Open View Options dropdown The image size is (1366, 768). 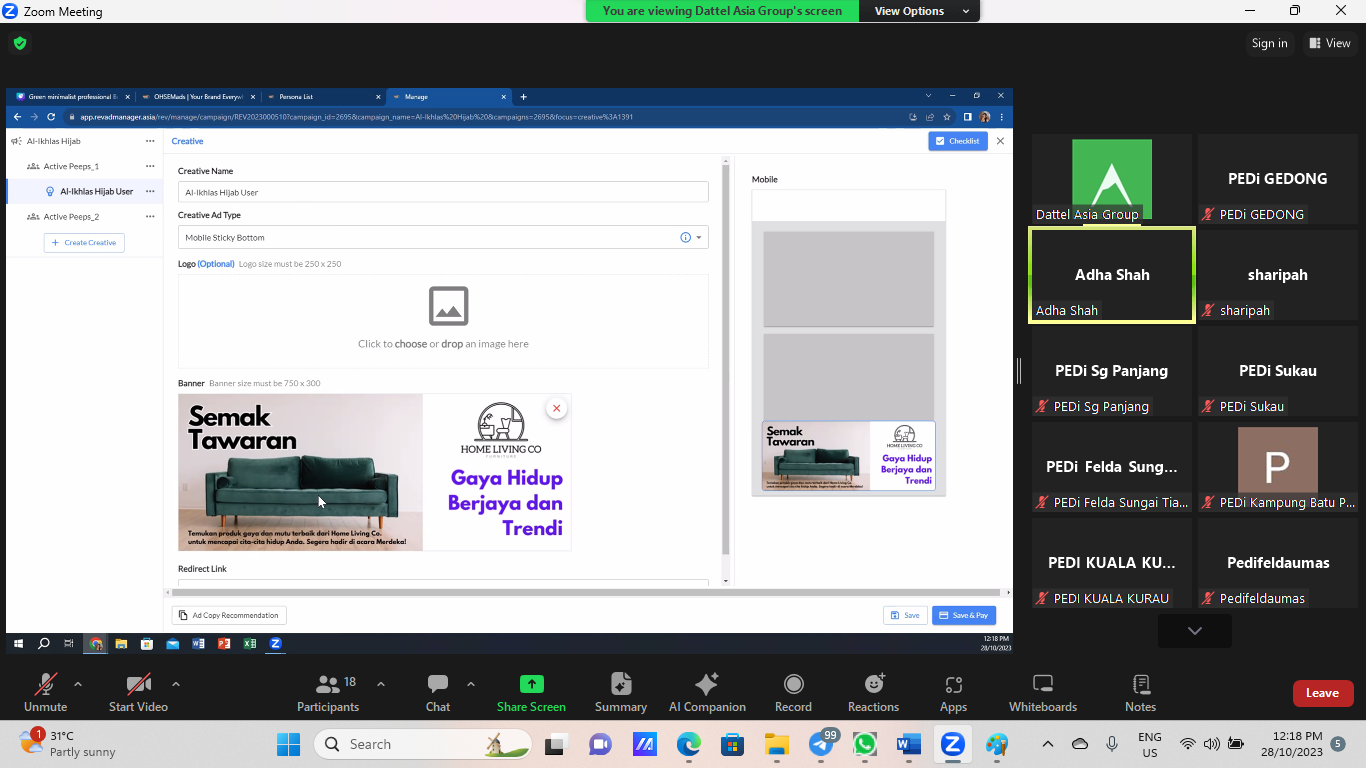point(922,11)
